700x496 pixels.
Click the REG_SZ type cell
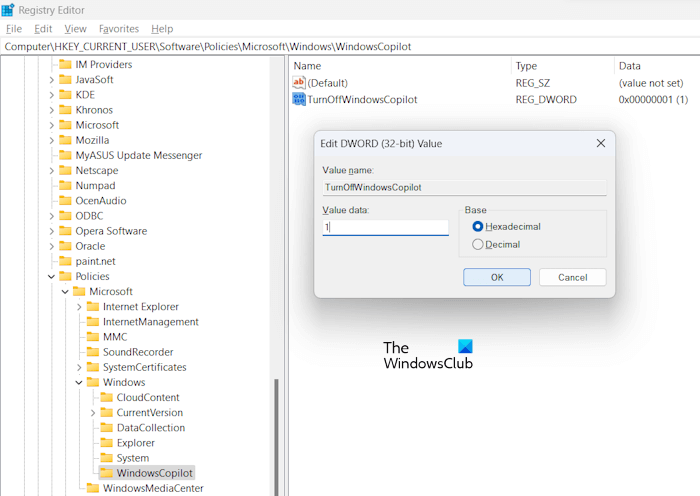[533, 83]
